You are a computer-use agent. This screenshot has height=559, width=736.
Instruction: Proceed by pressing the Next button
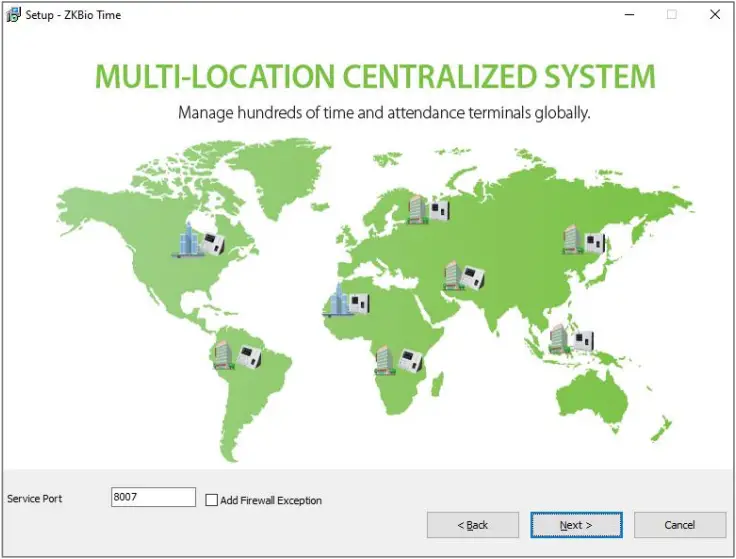click(x=576, y=525)
